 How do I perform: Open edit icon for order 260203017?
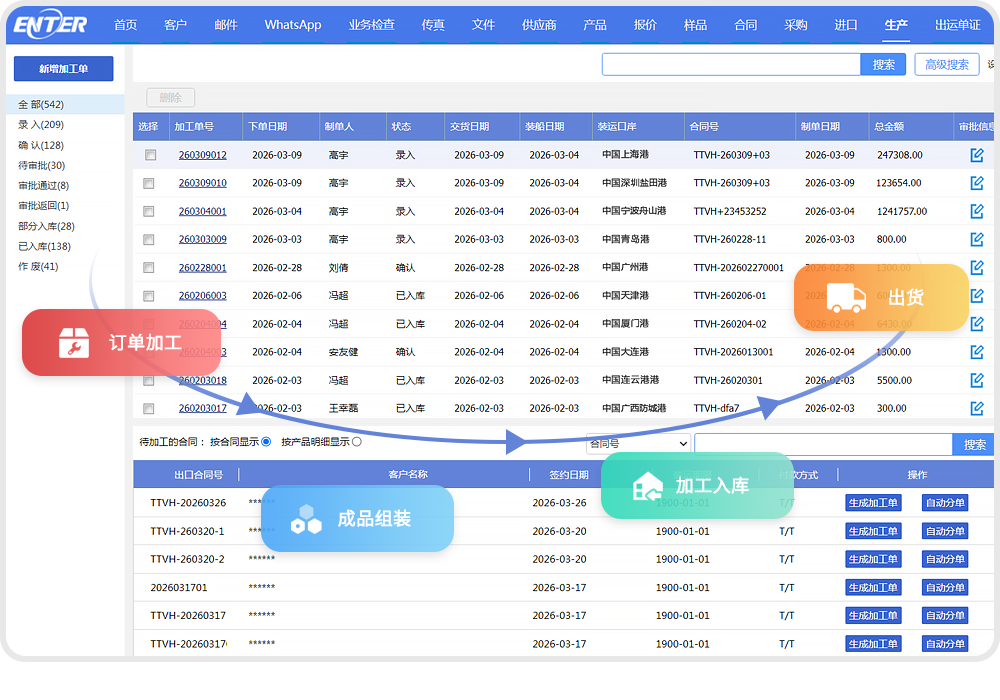(976, 408)
